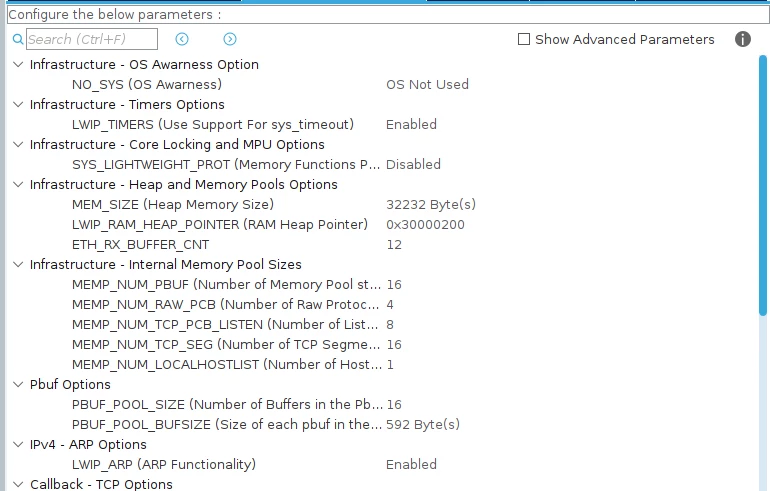The width and height of the screenshot is (770, 491).
Task: Enable Show Advanced Parameters checkbox
Action: click(524, 39)
